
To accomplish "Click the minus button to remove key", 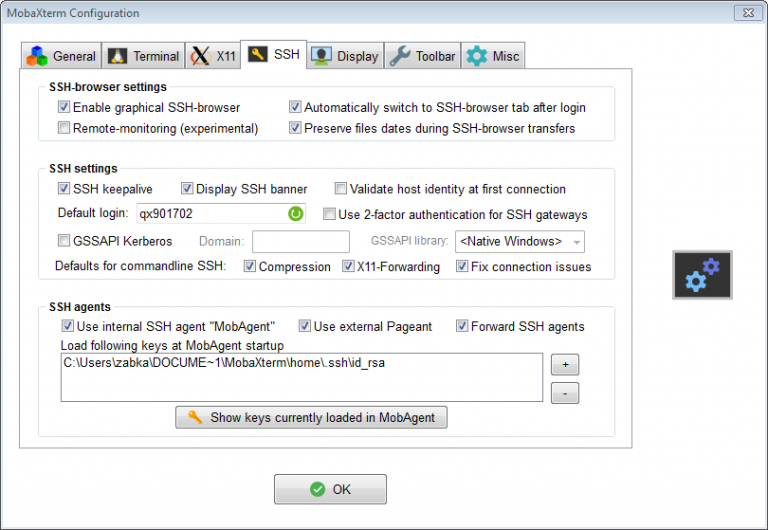I will pyautogui.click(x=564, y=393).
